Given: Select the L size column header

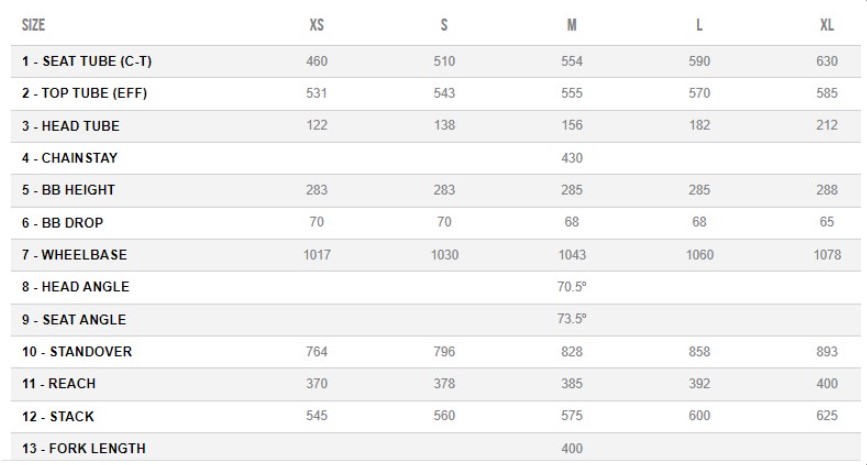Looking at the screenshot, I should (x=699, y=25).
